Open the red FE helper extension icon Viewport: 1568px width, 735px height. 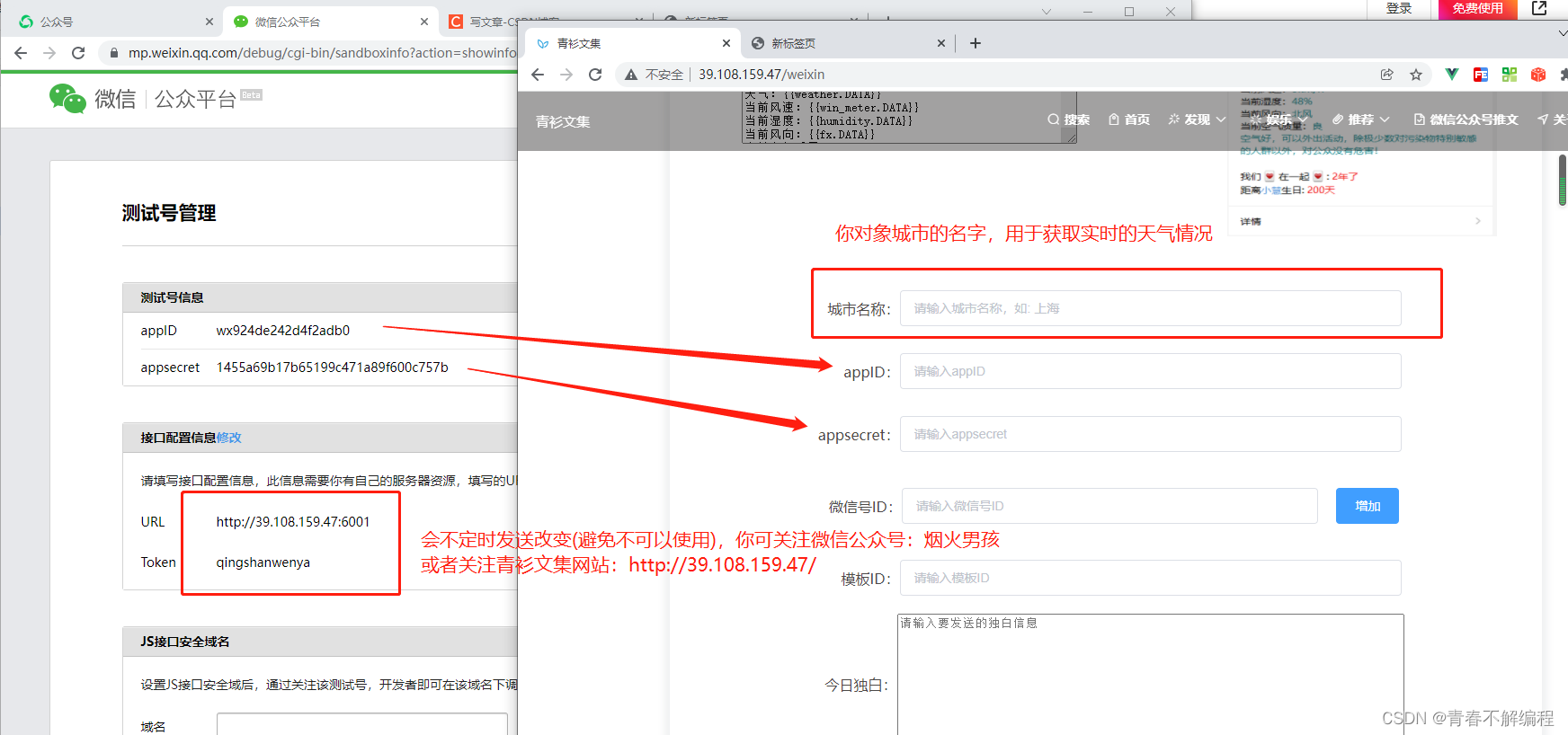1481,75
